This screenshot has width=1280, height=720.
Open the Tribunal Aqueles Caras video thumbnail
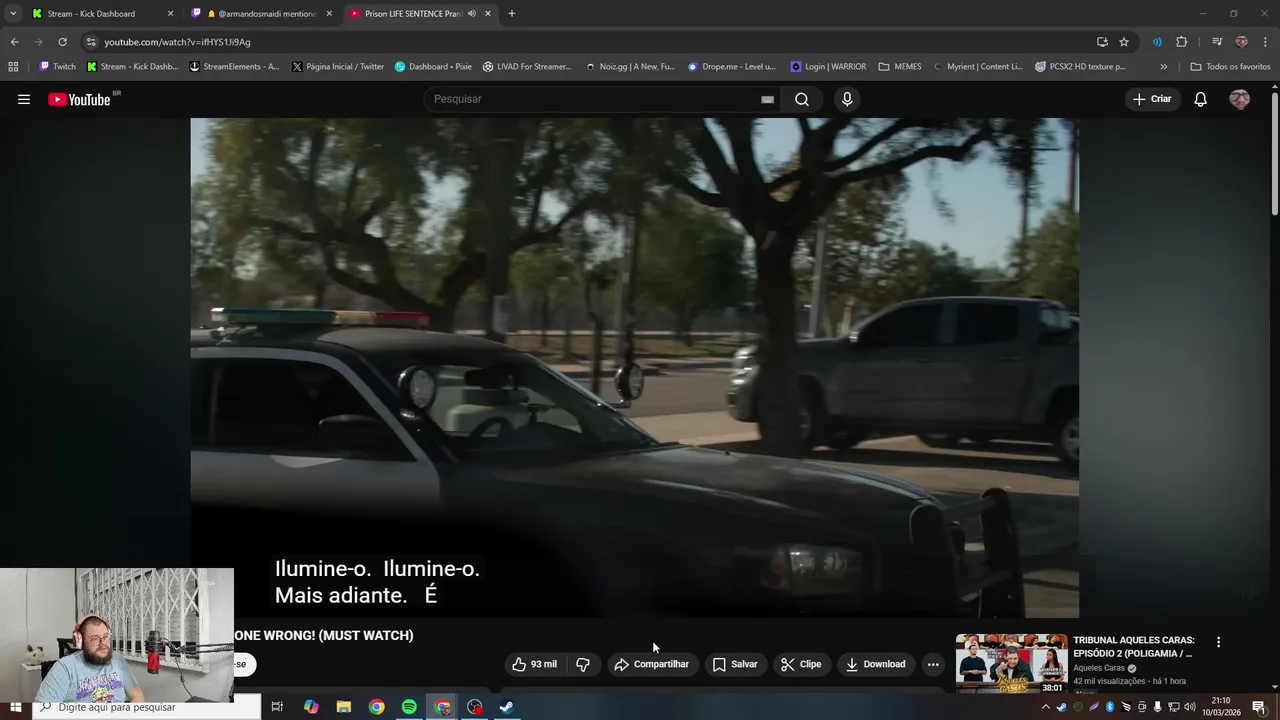[1011, 664]
